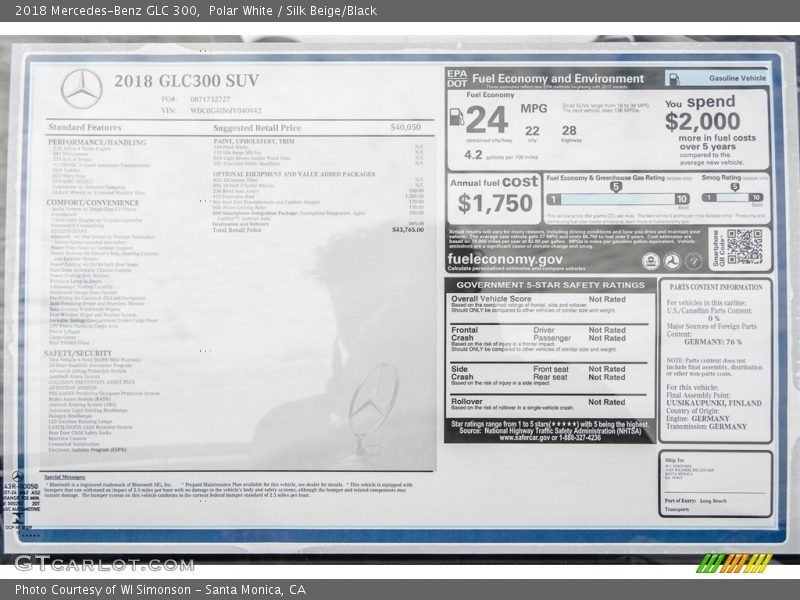Screen dimensions: 800x600
Task: Click the smartphone QR code
Action: (744, 247)
